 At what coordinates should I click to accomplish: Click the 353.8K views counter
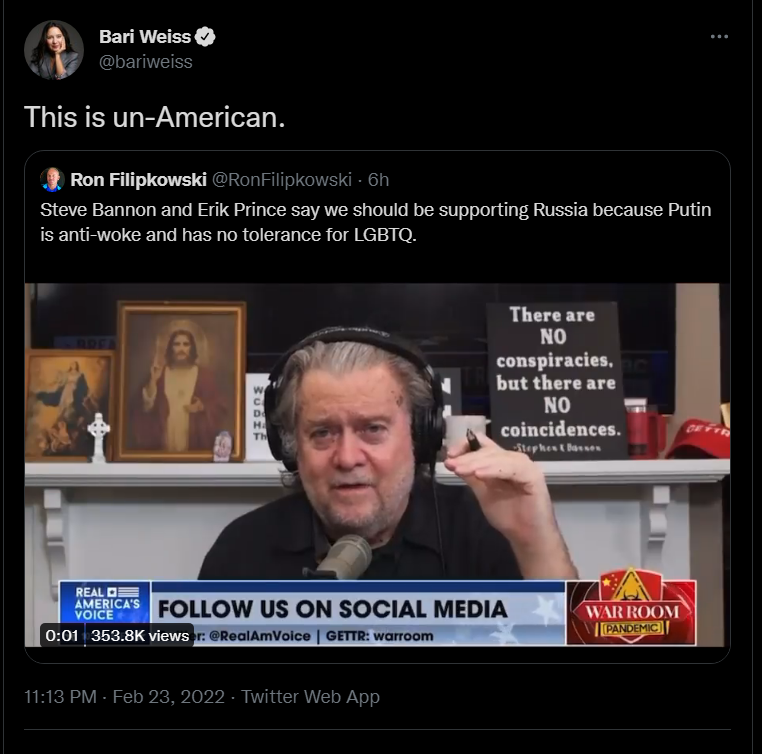tap(140, 635)
